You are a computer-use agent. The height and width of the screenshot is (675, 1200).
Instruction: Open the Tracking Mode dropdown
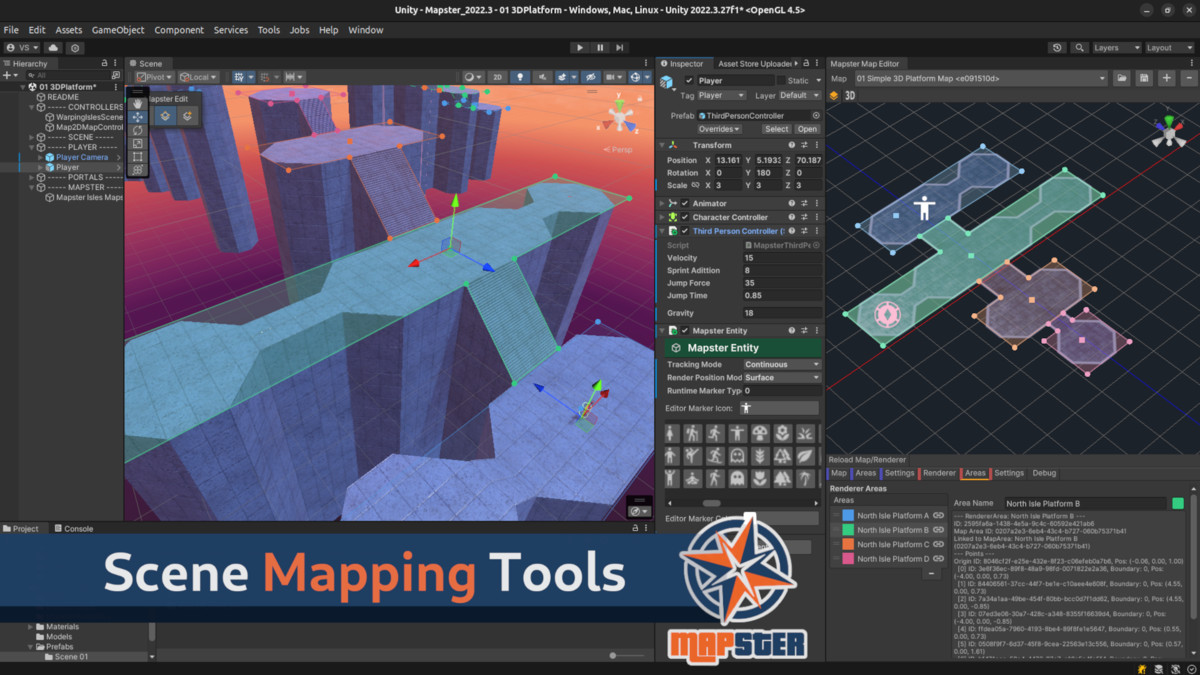[782, 364]
